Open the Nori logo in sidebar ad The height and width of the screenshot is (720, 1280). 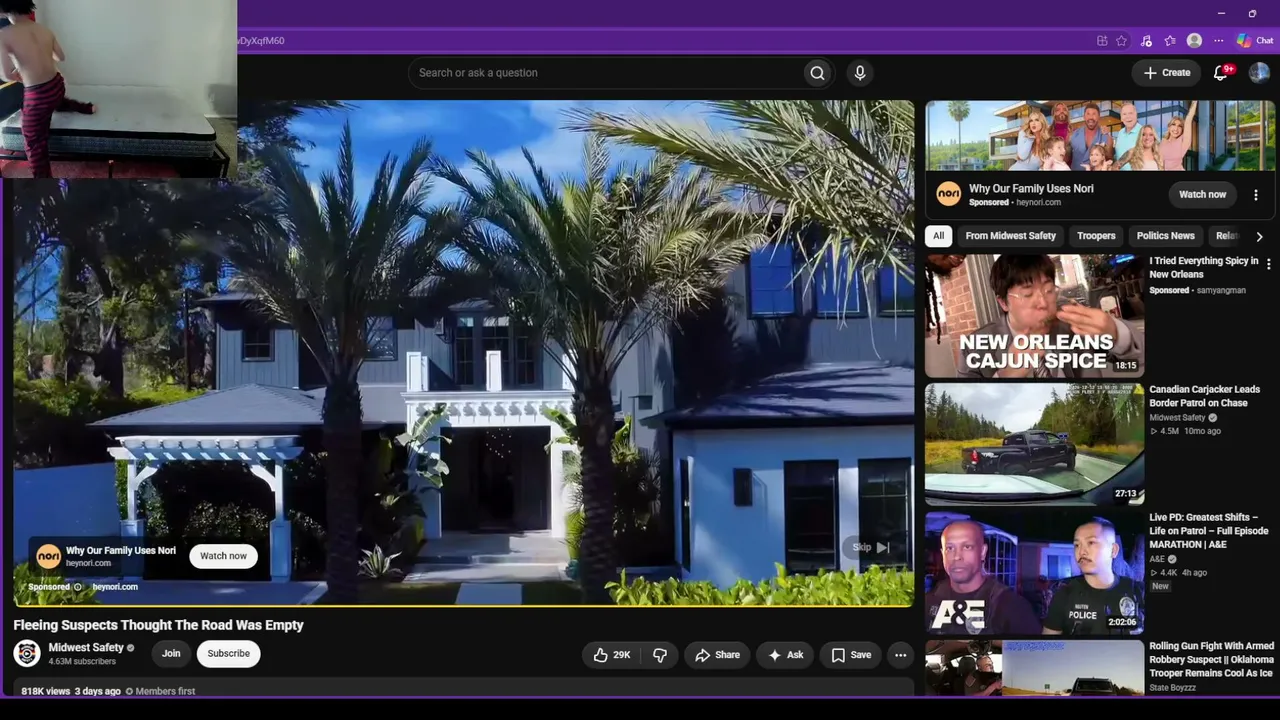coord(948,194)
